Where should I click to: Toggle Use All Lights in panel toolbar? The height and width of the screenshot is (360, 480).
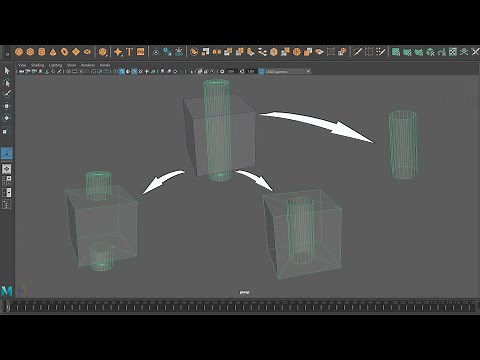pyautogui.click(x=147, y=71)
